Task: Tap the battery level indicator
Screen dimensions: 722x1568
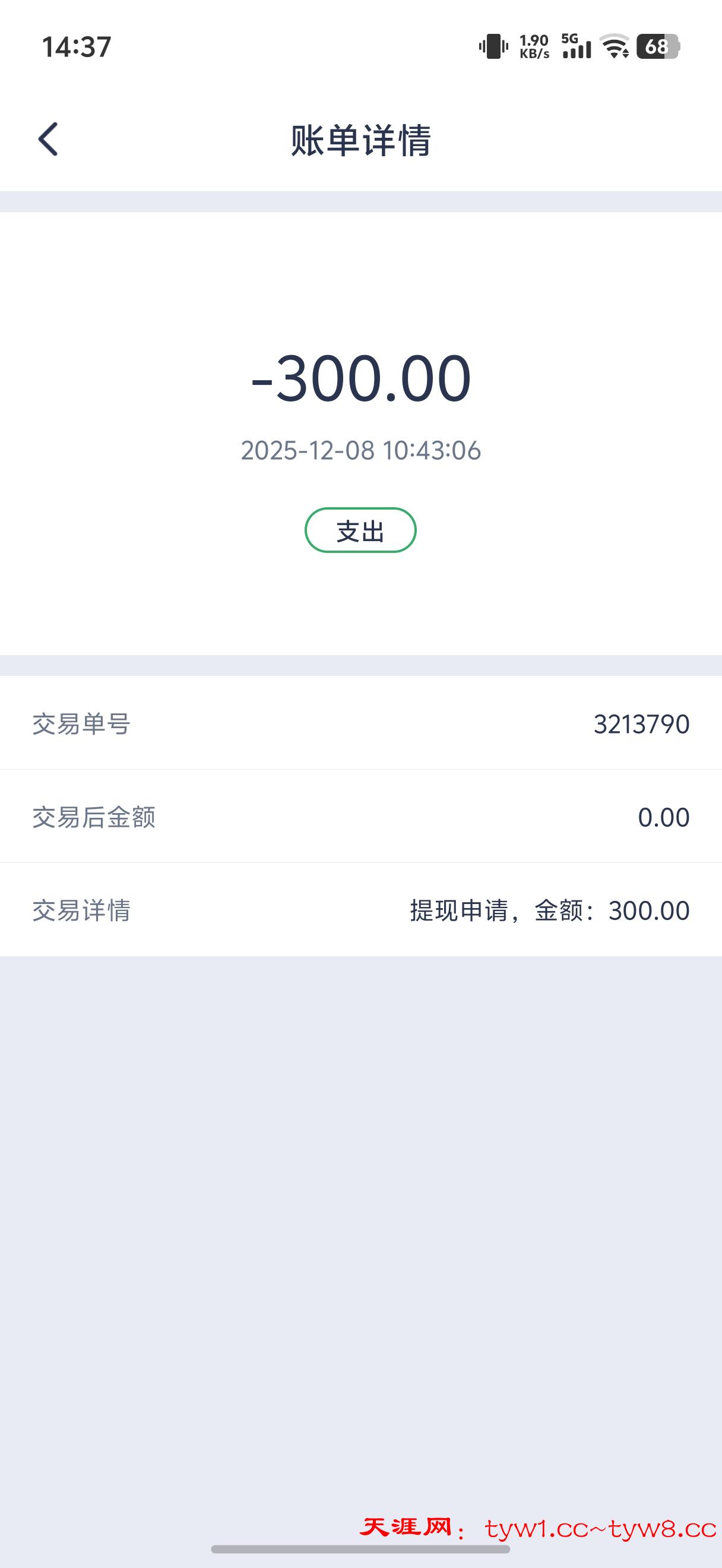Action: pos(657,46)
